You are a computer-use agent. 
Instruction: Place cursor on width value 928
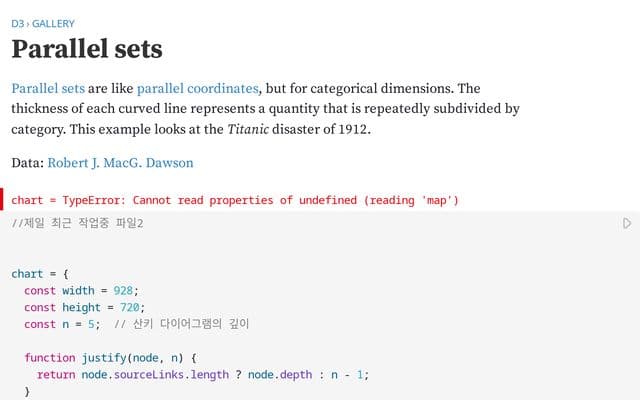[x=123, y=291]
